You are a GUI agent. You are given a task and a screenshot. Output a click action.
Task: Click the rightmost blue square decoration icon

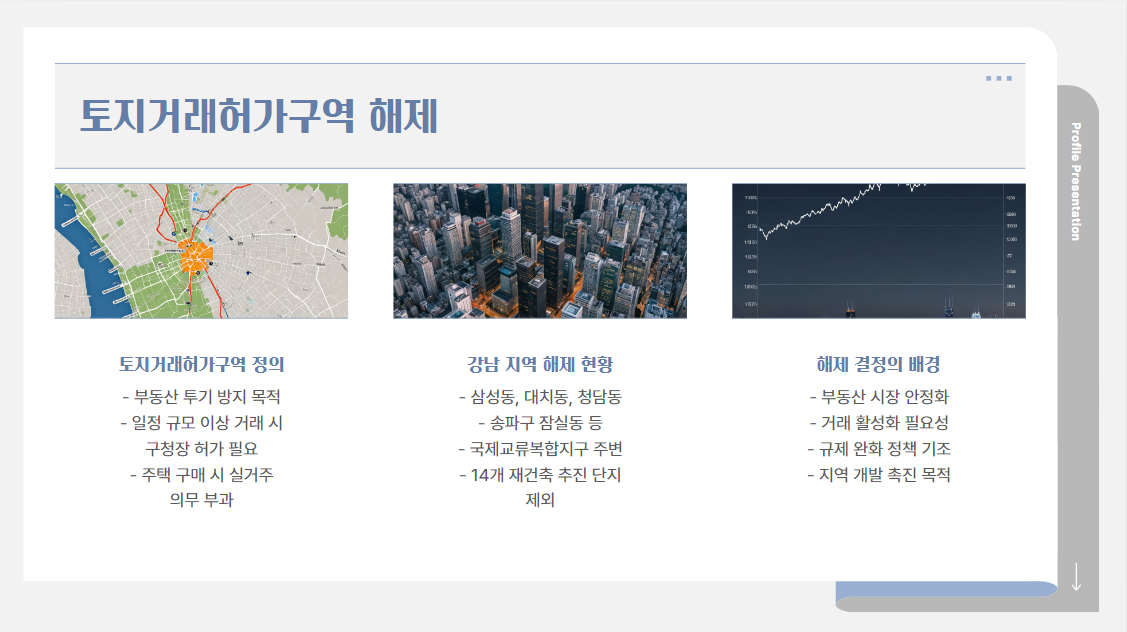(x=1010, y=78)
